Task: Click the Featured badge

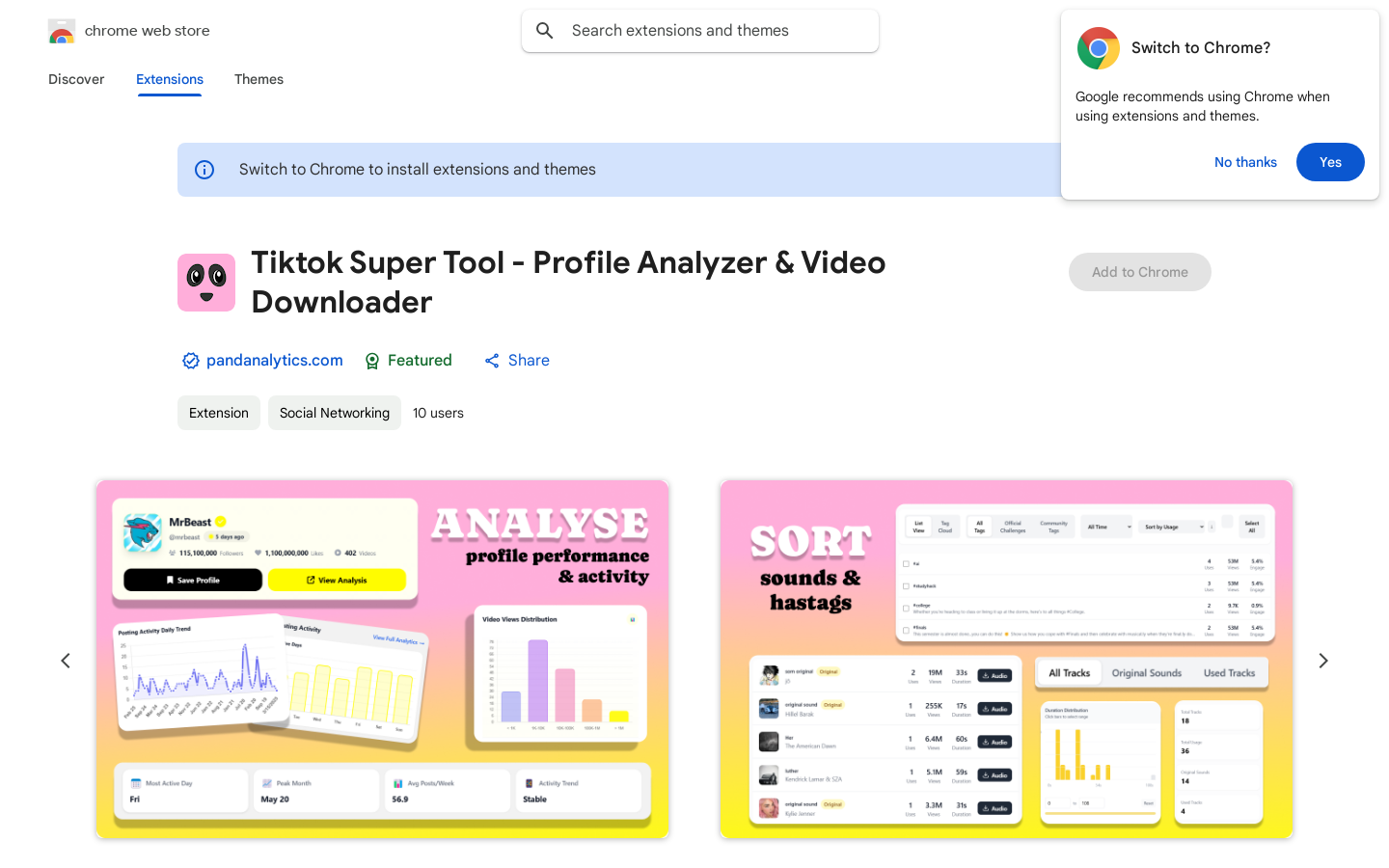Action: pyautogui.click(x=408, y=360)
